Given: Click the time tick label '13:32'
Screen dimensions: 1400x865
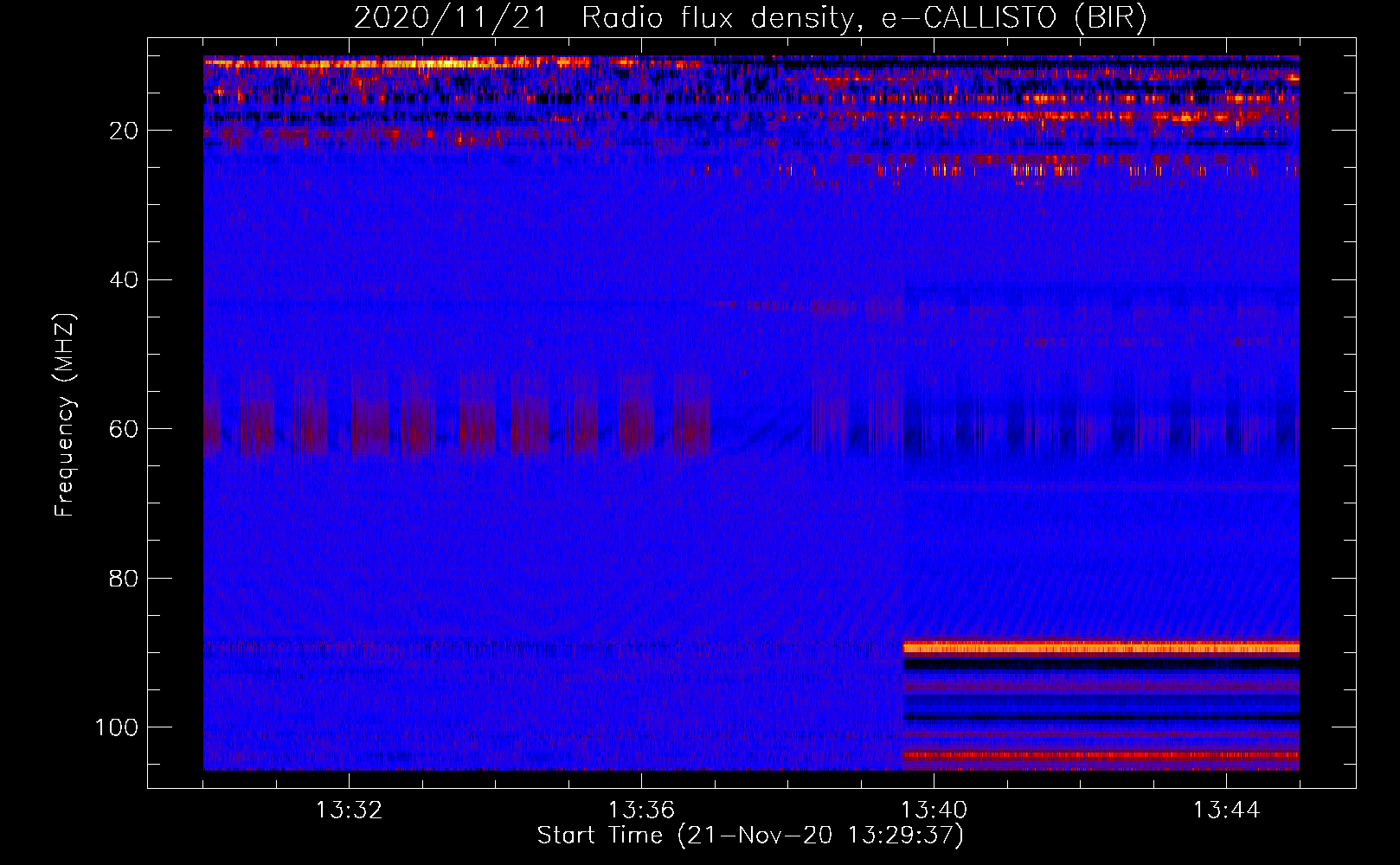Looking at the screenshot, I should pyautogui.click(x=349, y=811).
